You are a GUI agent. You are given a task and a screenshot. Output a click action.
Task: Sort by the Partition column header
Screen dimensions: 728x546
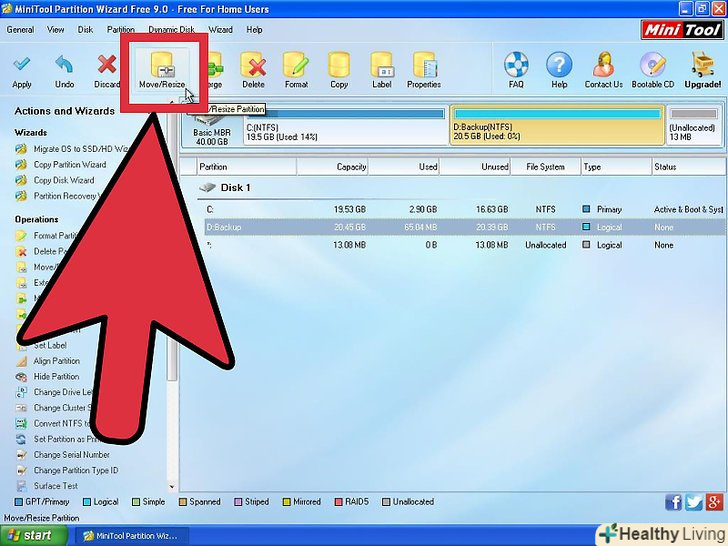(x=247, y=167)
